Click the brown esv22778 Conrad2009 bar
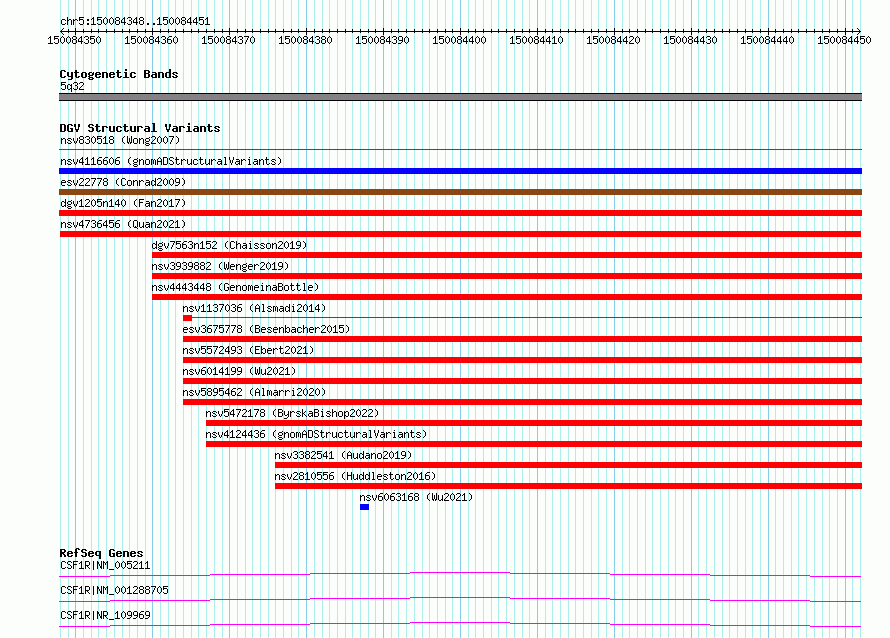890x638 pixels. tap(460, 192)
